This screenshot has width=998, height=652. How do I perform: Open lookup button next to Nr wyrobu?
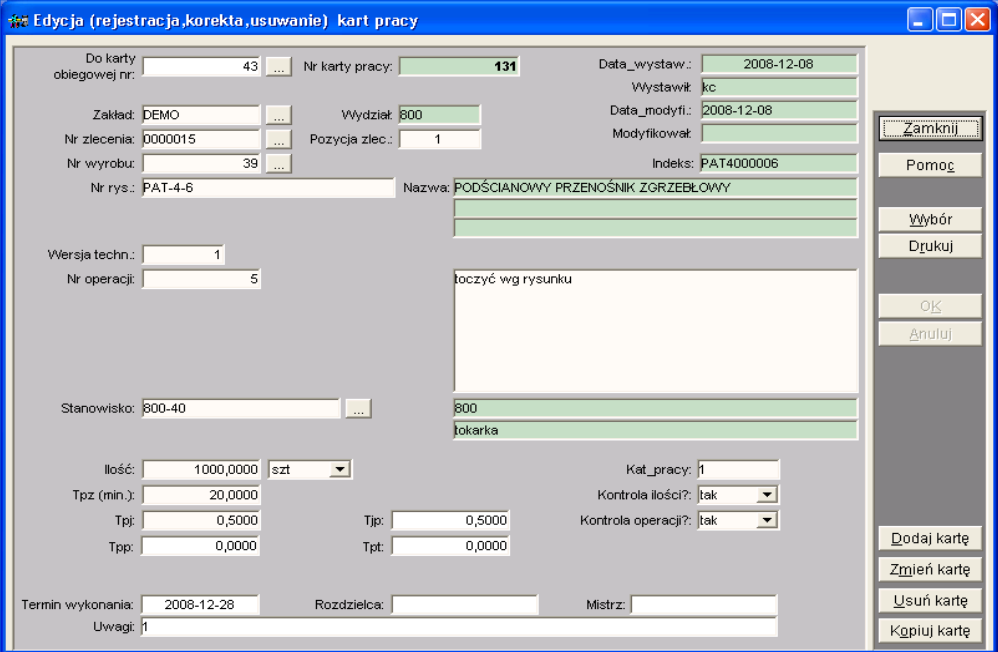pos(279,164)
